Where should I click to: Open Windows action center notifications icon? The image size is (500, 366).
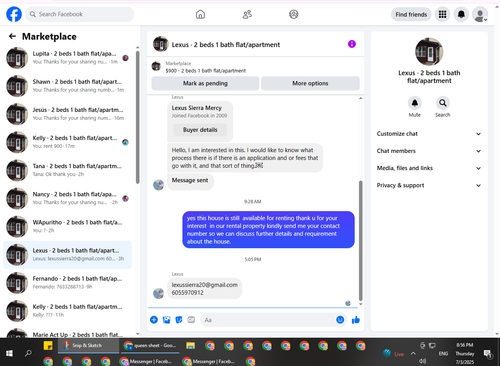pos(488,354)
